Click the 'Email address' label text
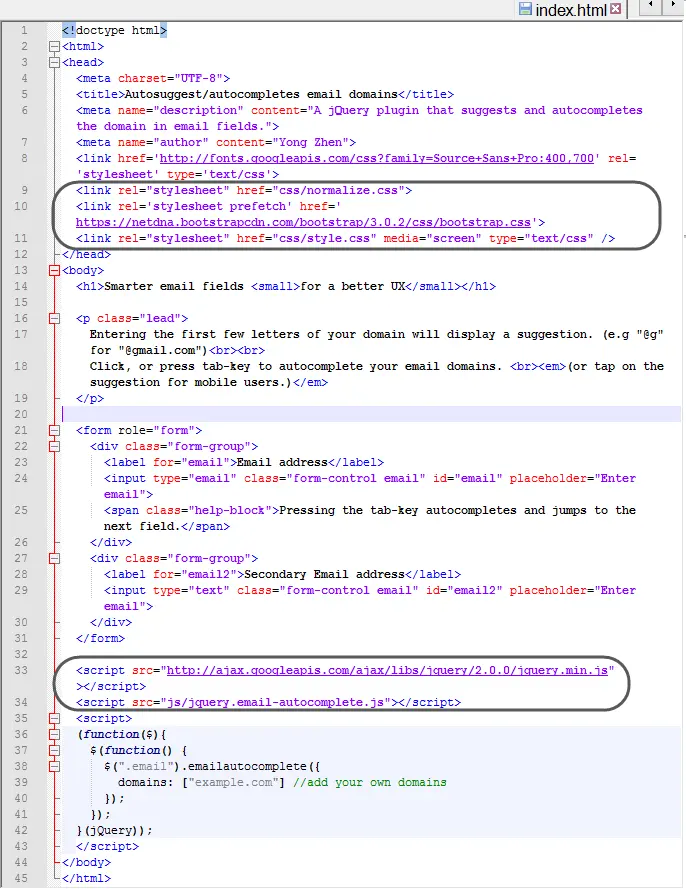Image resolution: width=686 pixels, height=889 pixels. [x=282, y=462]
